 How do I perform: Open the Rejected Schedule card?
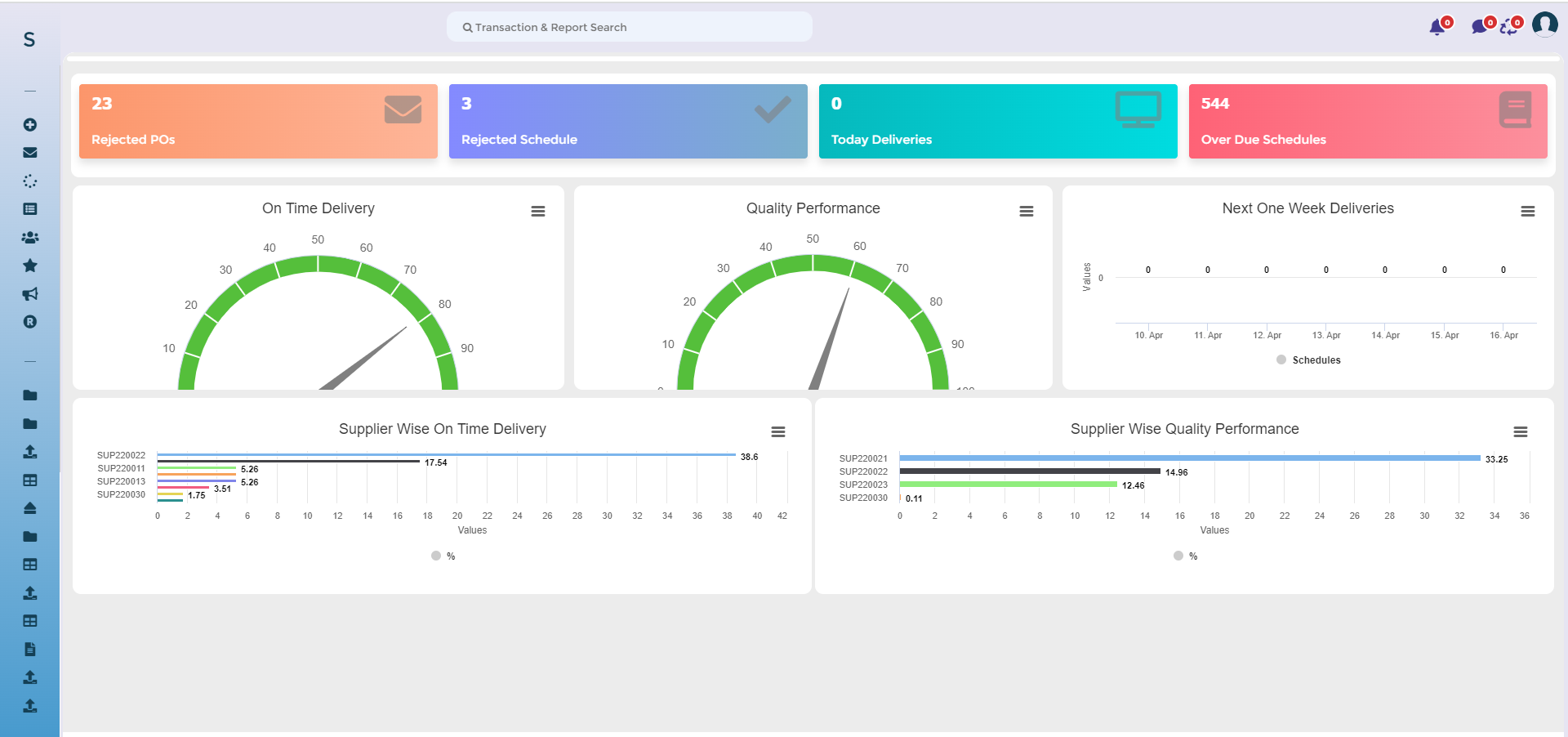tap(628, 121)
